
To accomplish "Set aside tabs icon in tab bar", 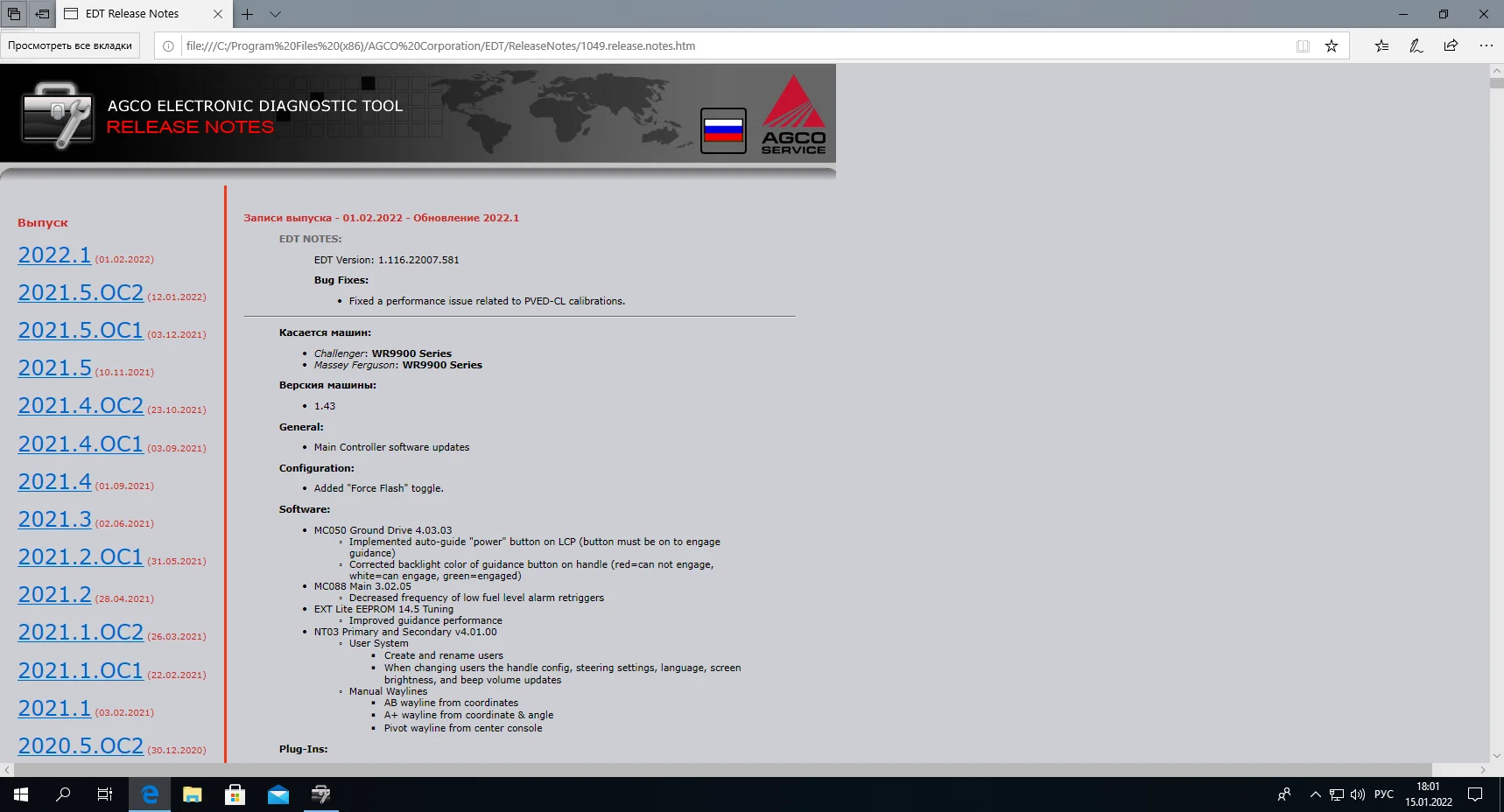I will point(42,14).
